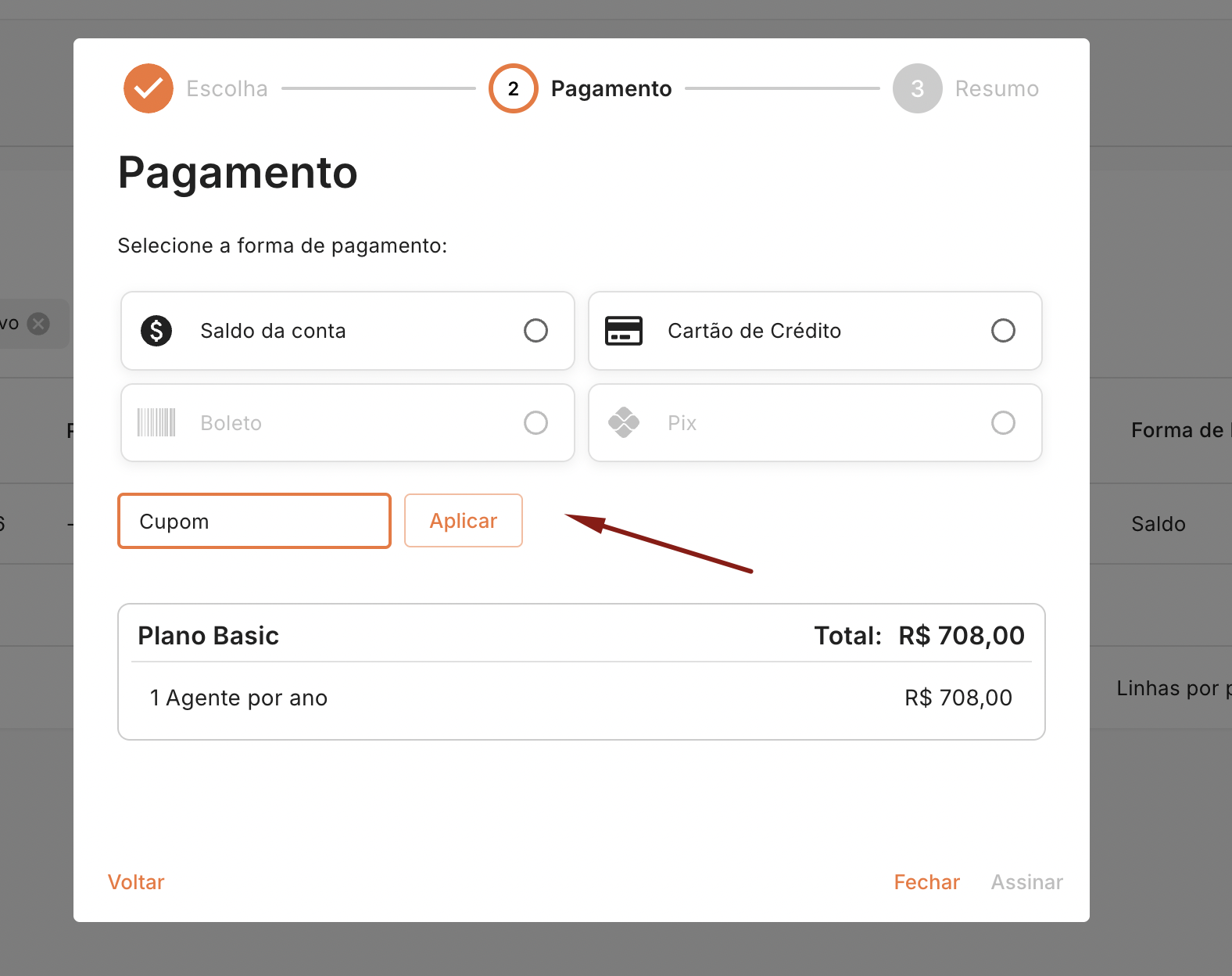Click the Boleto barcode icon
The width and height of the screenshot is (1232, 976).
(x=156, y=422)
